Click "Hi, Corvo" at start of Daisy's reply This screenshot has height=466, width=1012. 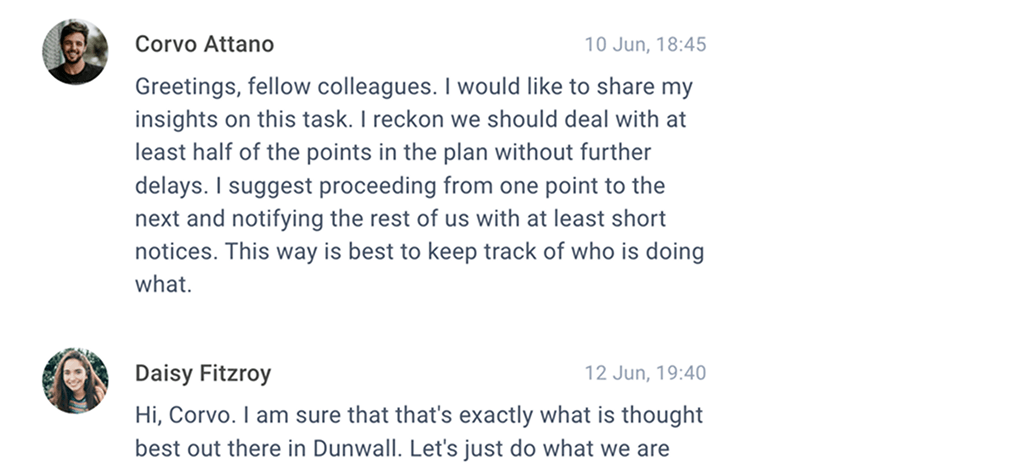point(170,414)
